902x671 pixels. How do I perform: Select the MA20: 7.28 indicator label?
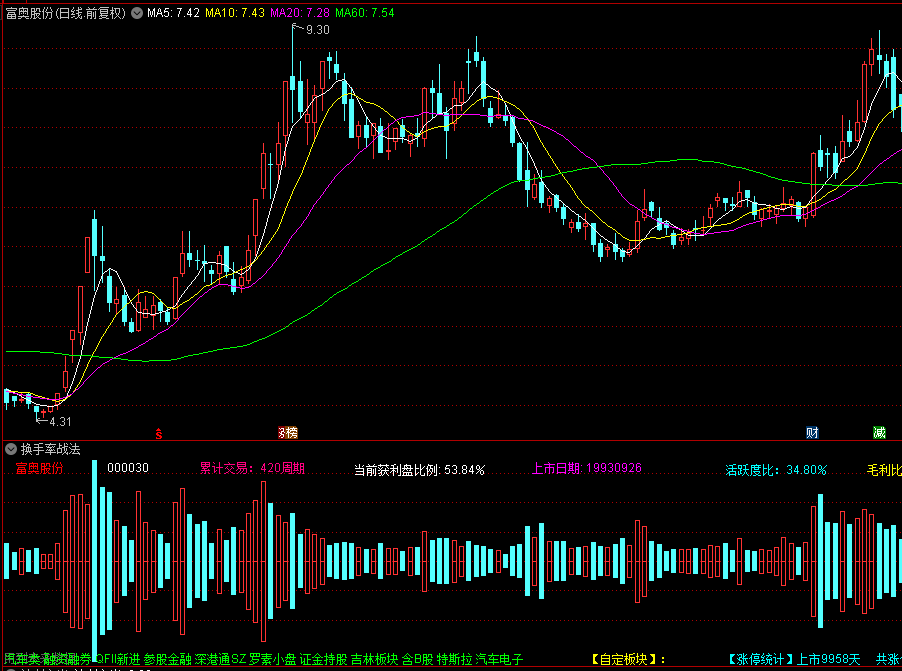point(300,13)
